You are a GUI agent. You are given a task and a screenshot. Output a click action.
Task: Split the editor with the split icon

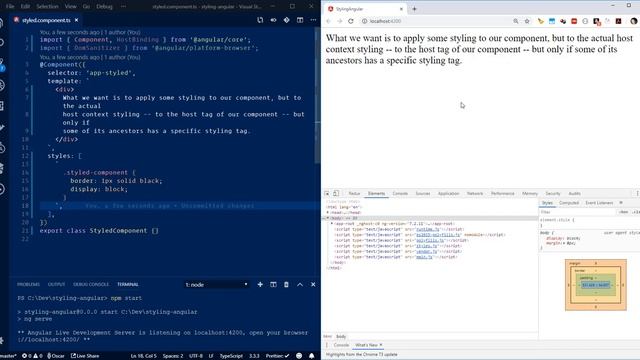(300, 20)
